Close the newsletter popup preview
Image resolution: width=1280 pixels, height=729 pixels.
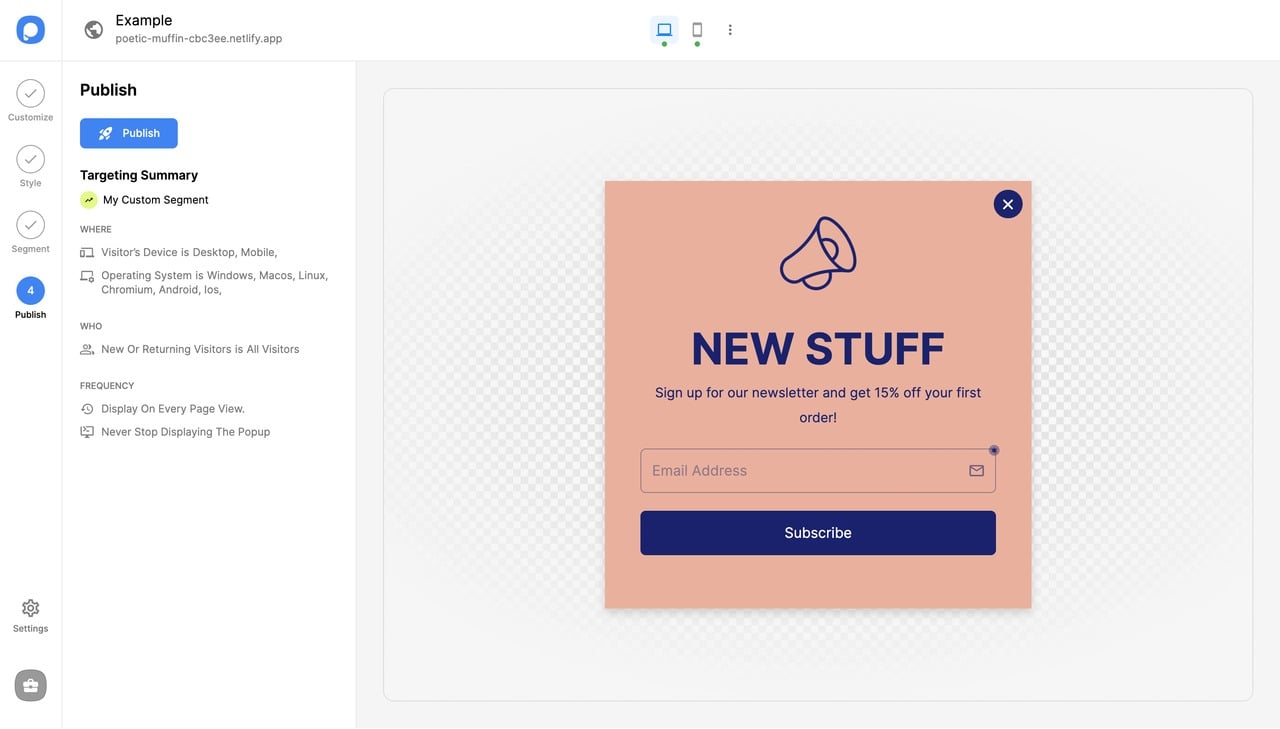coord(1007,203)
